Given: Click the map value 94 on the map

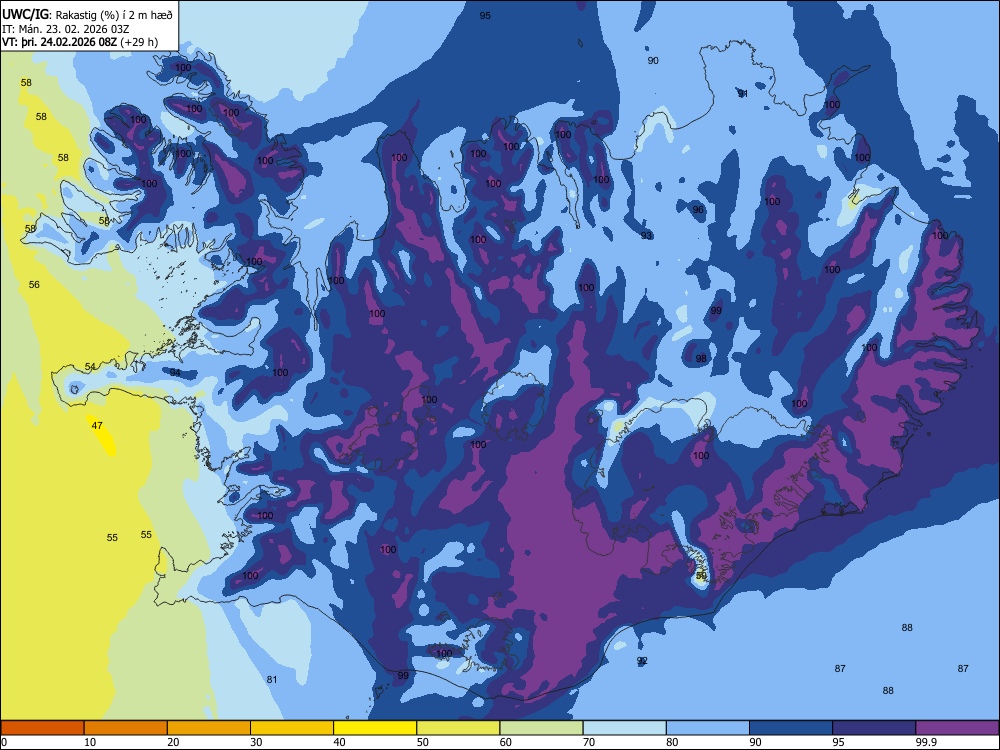Looking at the screenshot, I should 175,372.
